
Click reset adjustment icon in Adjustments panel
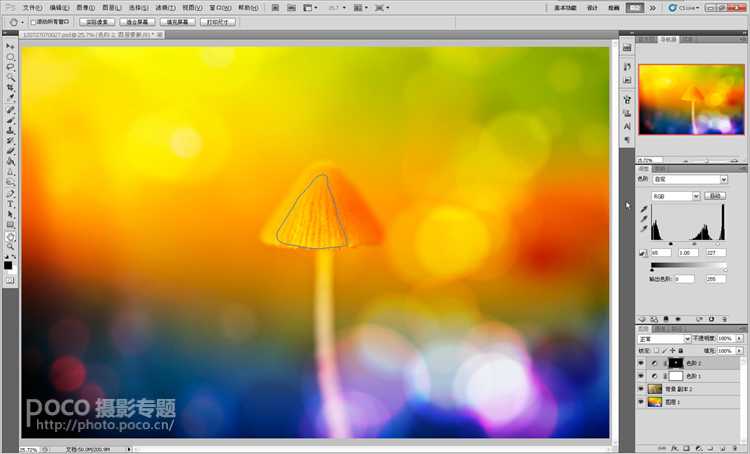tap(711, 319)
